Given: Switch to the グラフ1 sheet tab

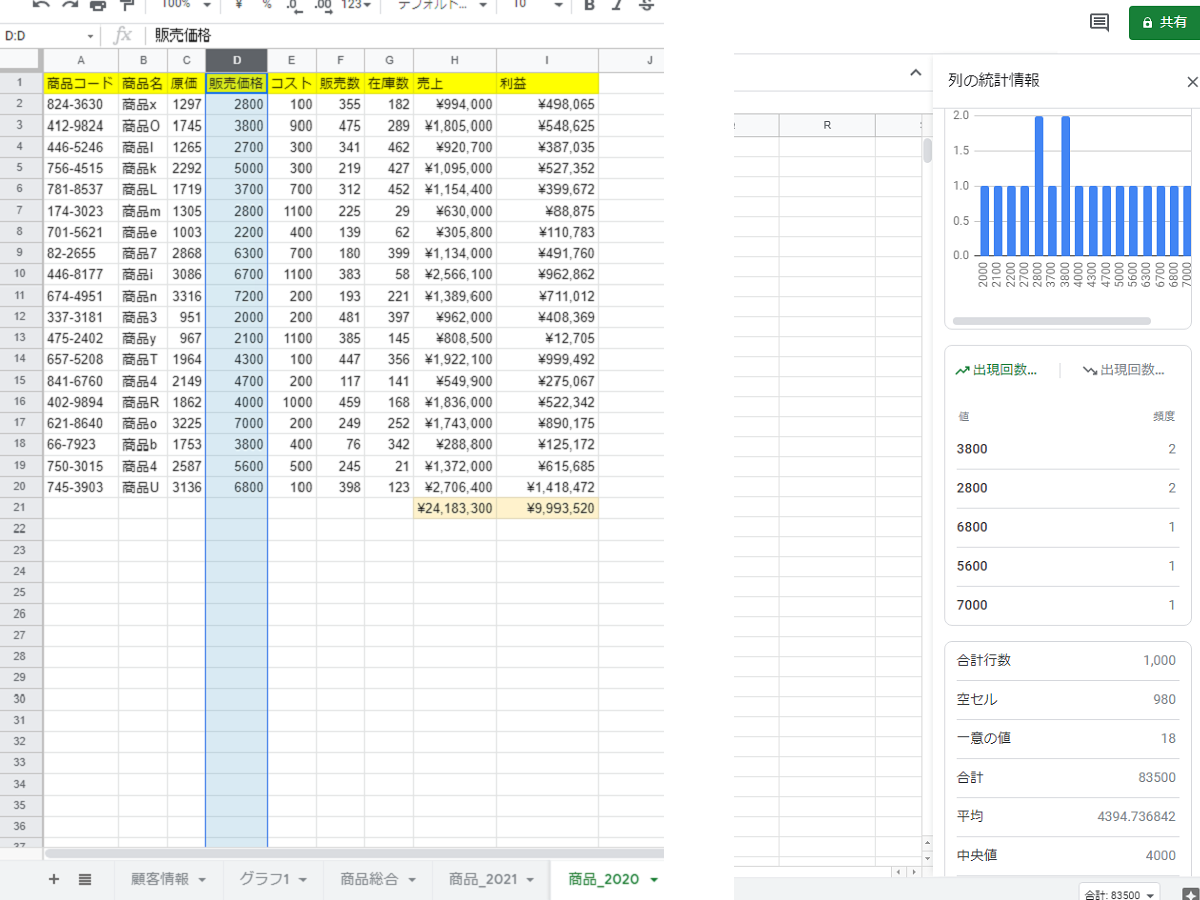Looking at the screenshot, I should 264,879.
